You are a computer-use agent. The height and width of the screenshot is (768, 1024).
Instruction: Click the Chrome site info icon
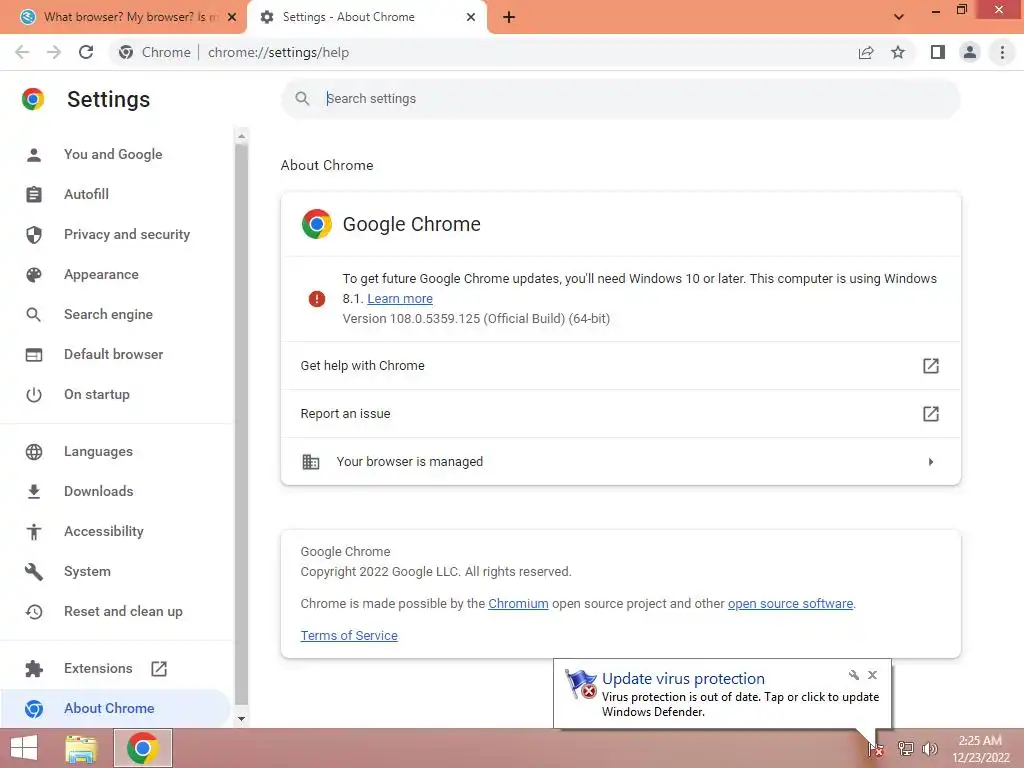click(x=126, y=52)
